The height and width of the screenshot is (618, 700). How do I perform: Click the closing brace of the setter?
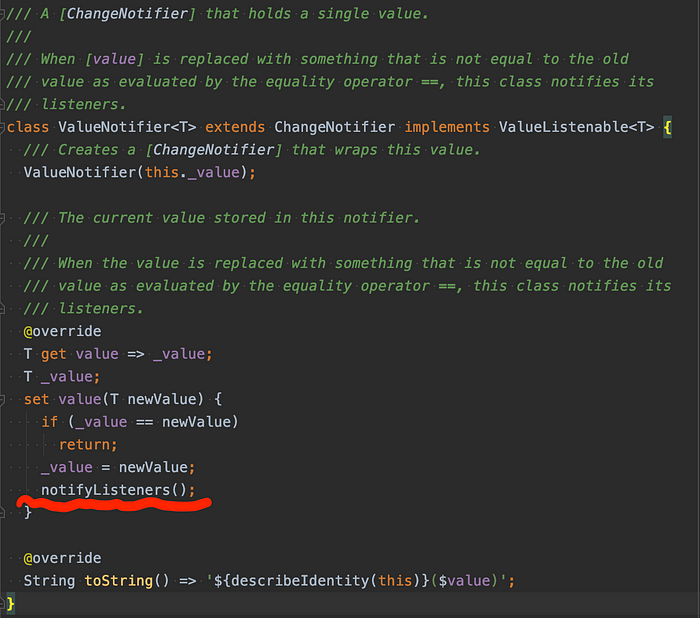pos(28,513)
